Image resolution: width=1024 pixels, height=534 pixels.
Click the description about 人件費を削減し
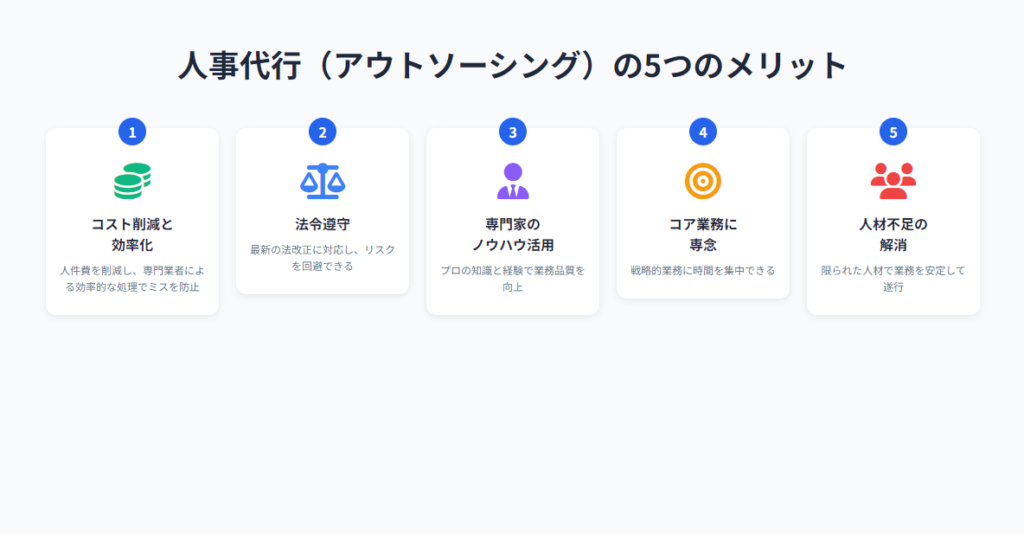tap(132, 279)
